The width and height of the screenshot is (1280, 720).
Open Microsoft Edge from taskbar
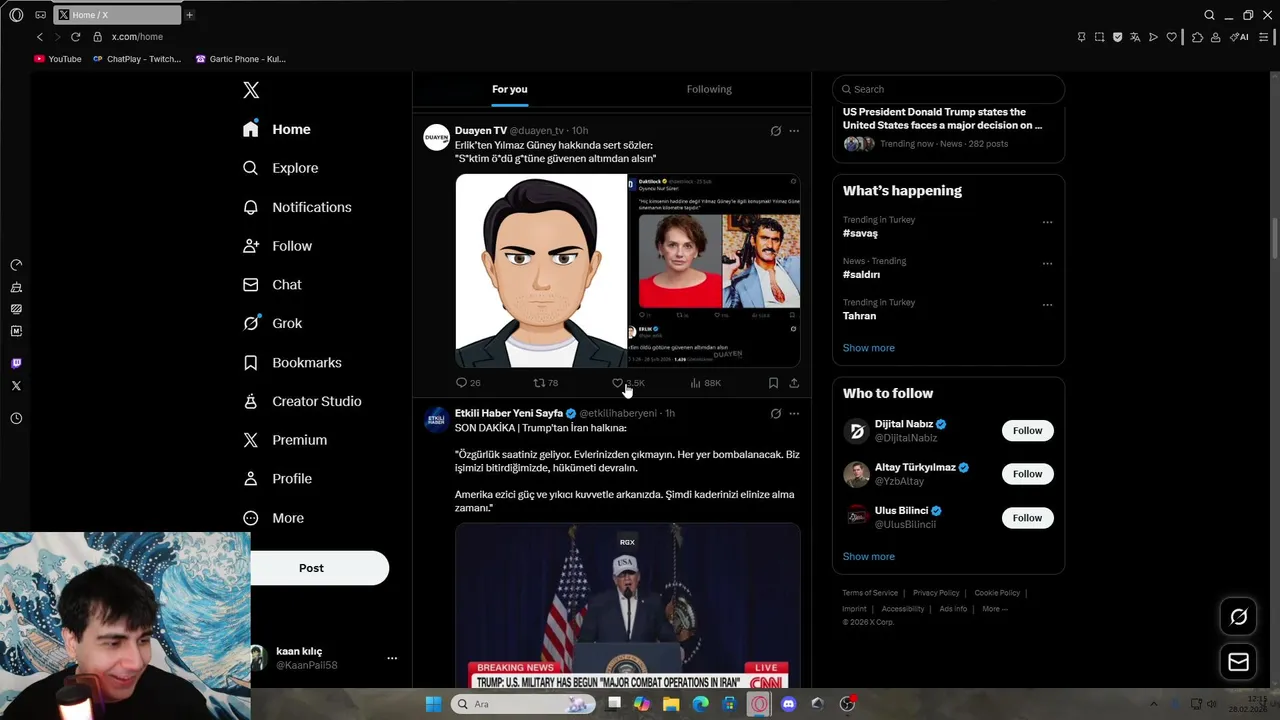[700, 704]
